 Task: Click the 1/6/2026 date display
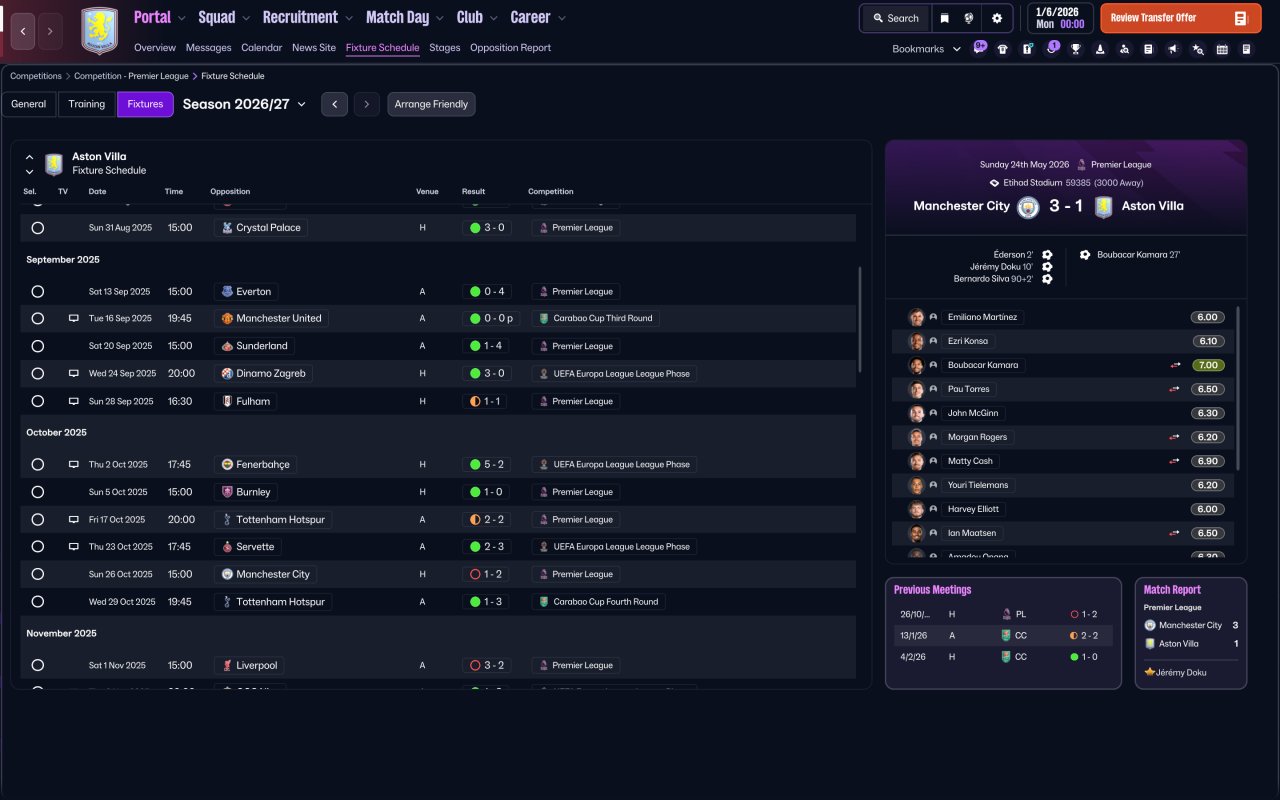click(1060, 18)
